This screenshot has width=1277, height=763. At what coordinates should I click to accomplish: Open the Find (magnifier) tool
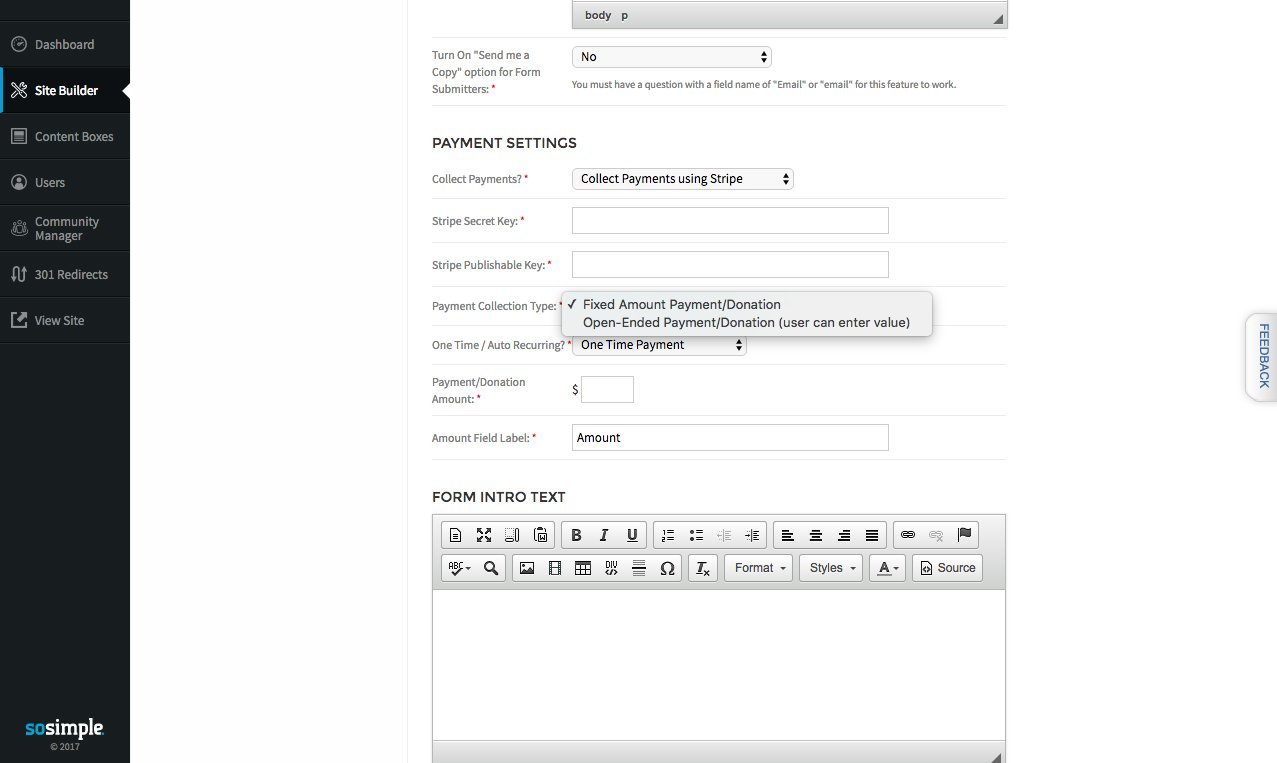(x=491, y=568)
